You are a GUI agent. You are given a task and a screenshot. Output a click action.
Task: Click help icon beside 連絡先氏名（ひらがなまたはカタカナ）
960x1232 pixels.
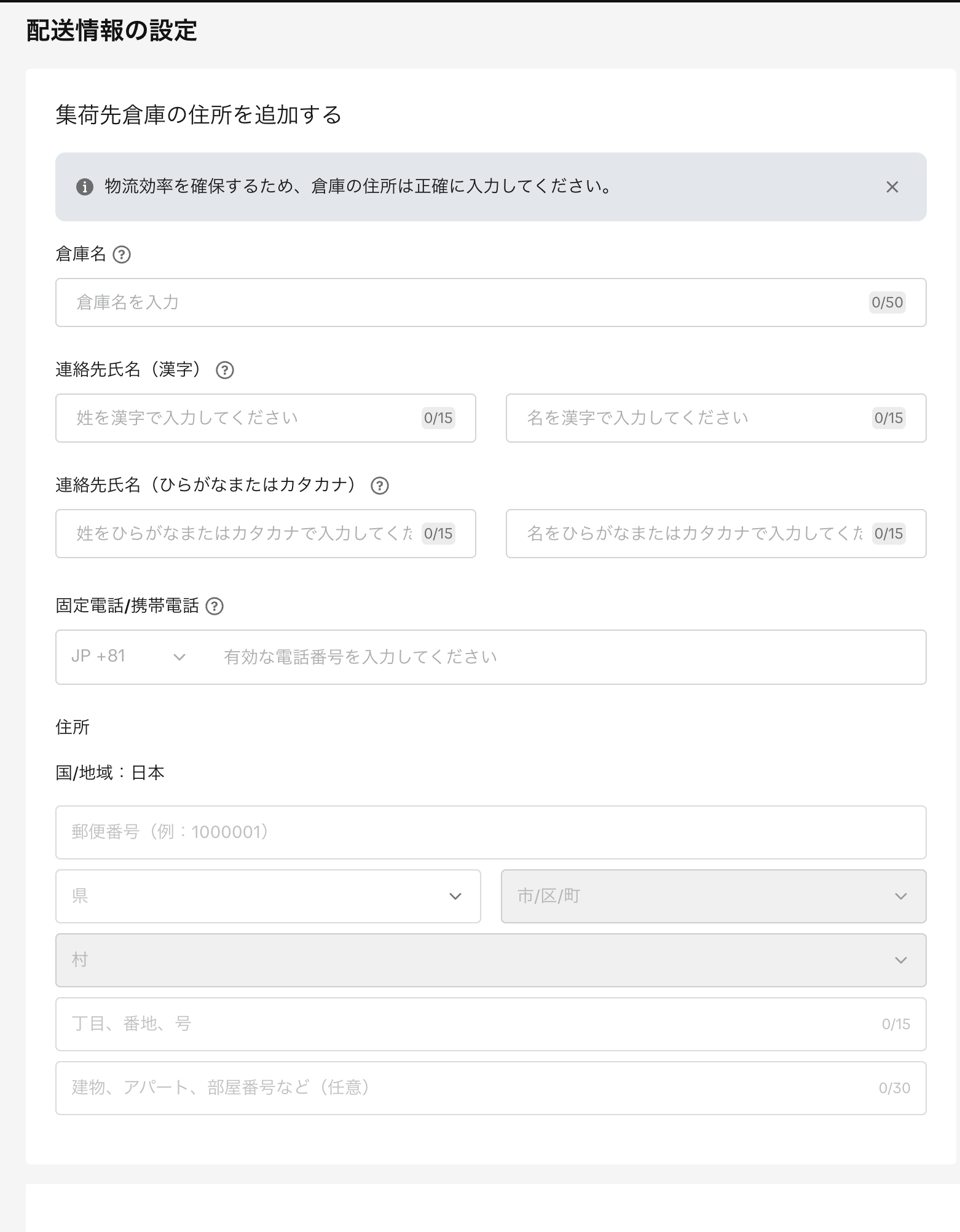coord(380,486)
